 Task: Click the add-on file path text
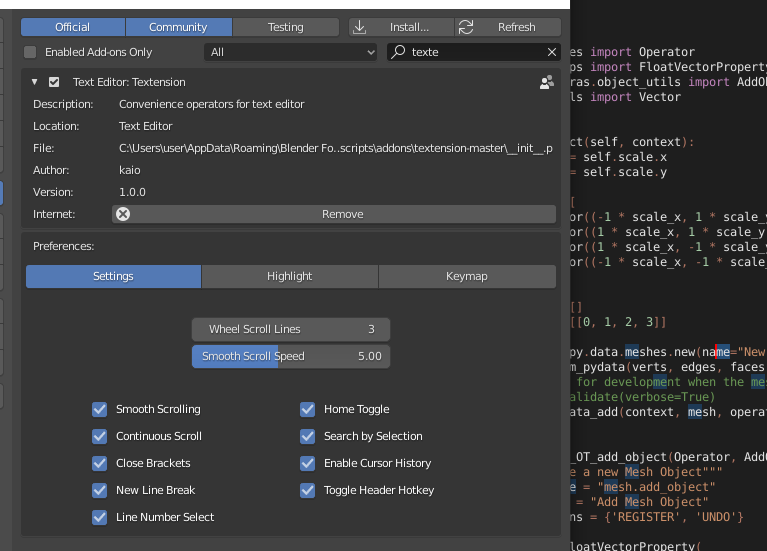pyautogui.click(x=336, y=148)
